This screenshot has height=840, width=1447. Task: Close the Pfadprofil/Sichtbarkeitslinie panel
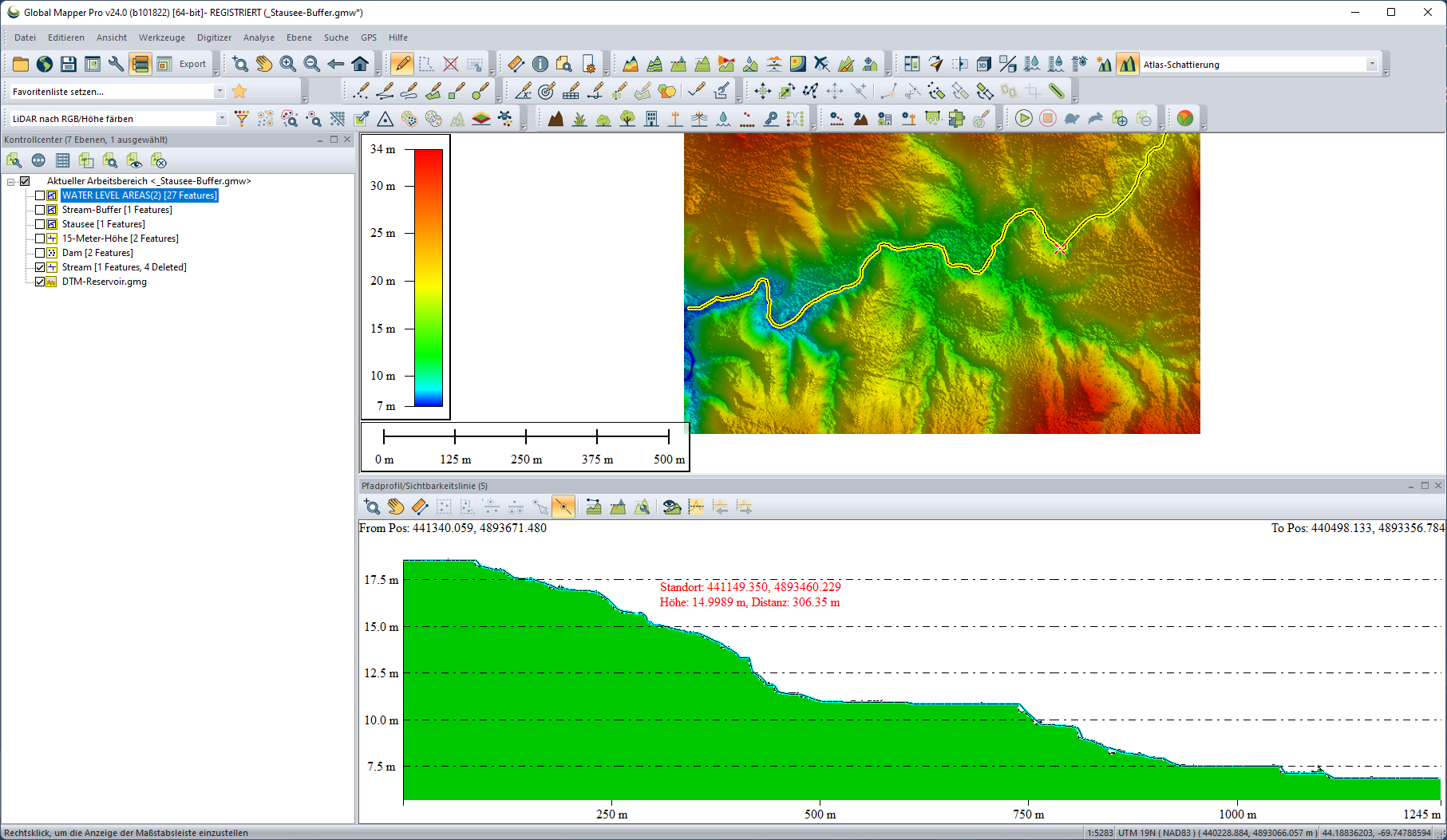(1438, 485)
